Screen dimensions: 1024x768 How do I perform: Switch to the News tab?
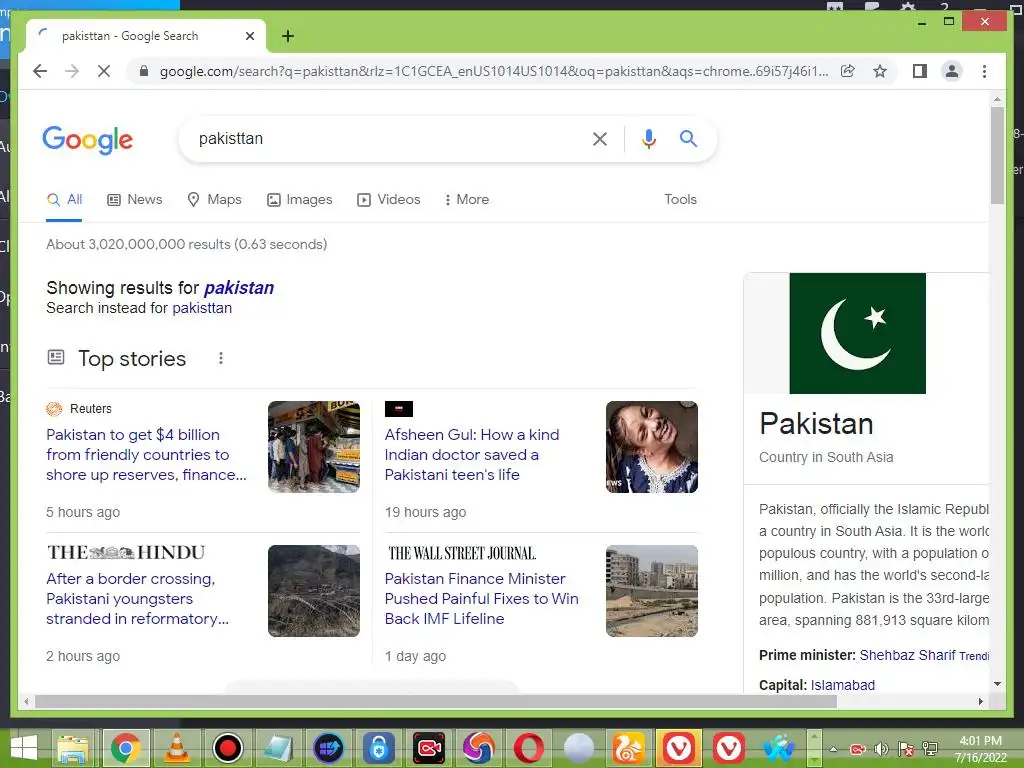pyautogui.click(x=135, y=200)
